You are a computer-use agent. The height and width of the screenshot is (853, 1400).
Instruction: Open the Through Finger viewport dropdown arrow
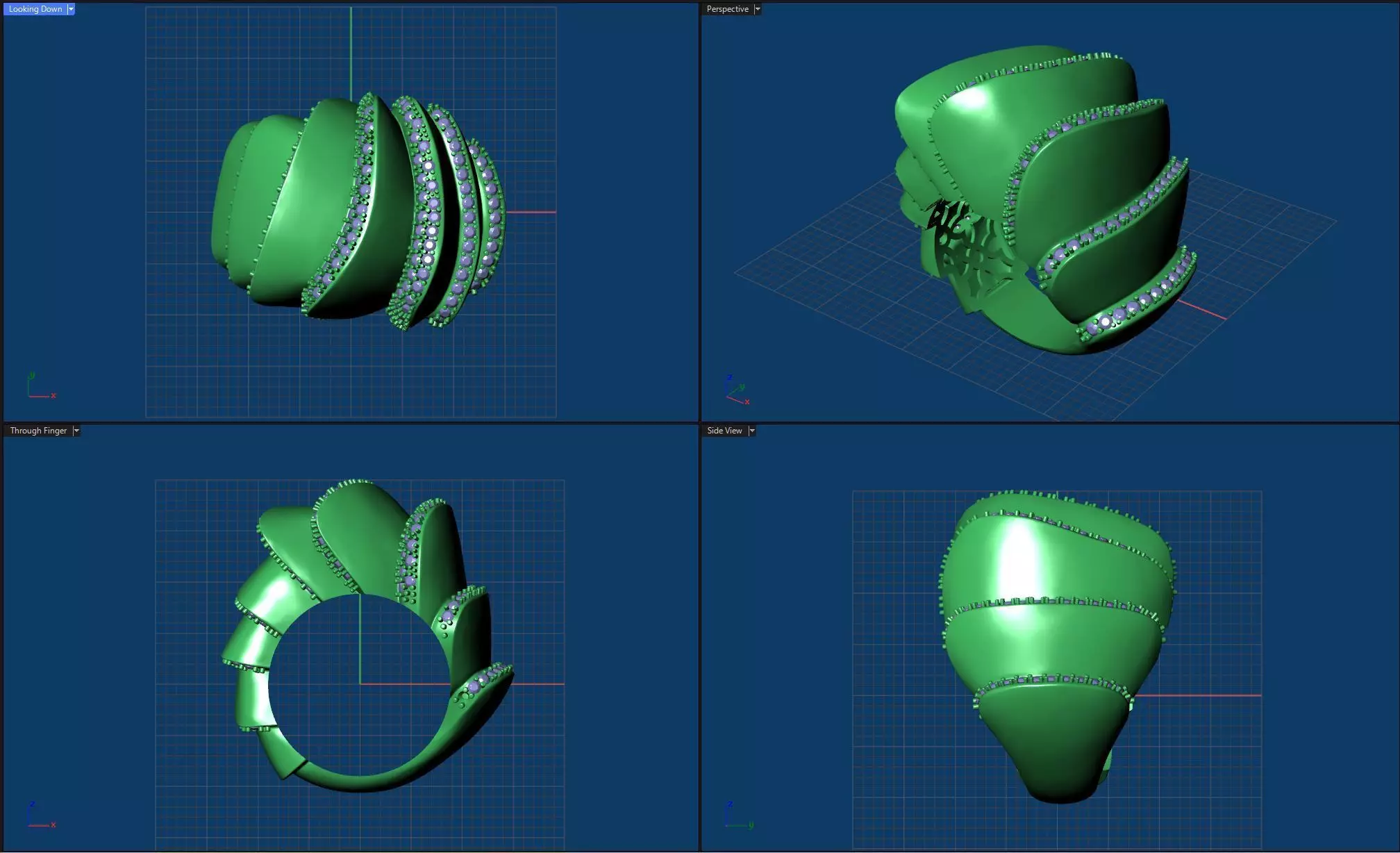pyautogui.click(x=76, y=431)
